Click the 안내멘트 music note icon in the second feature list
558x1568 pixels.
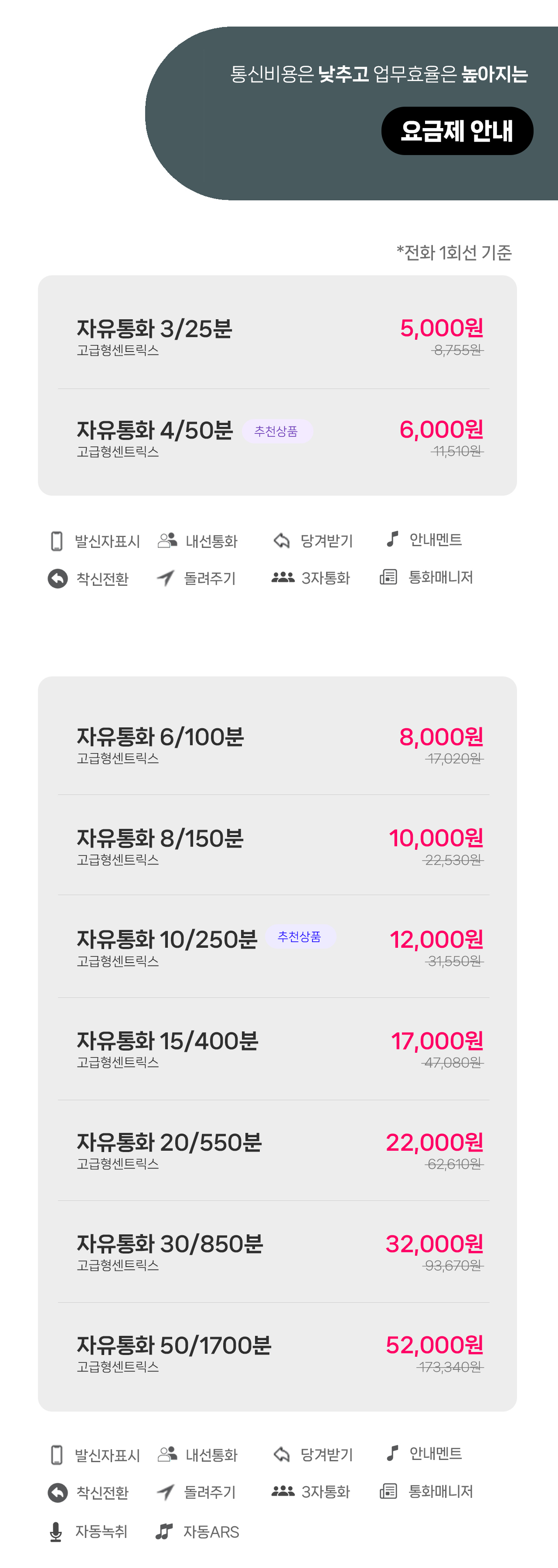pyautogui.click(x=393, y=1453)
